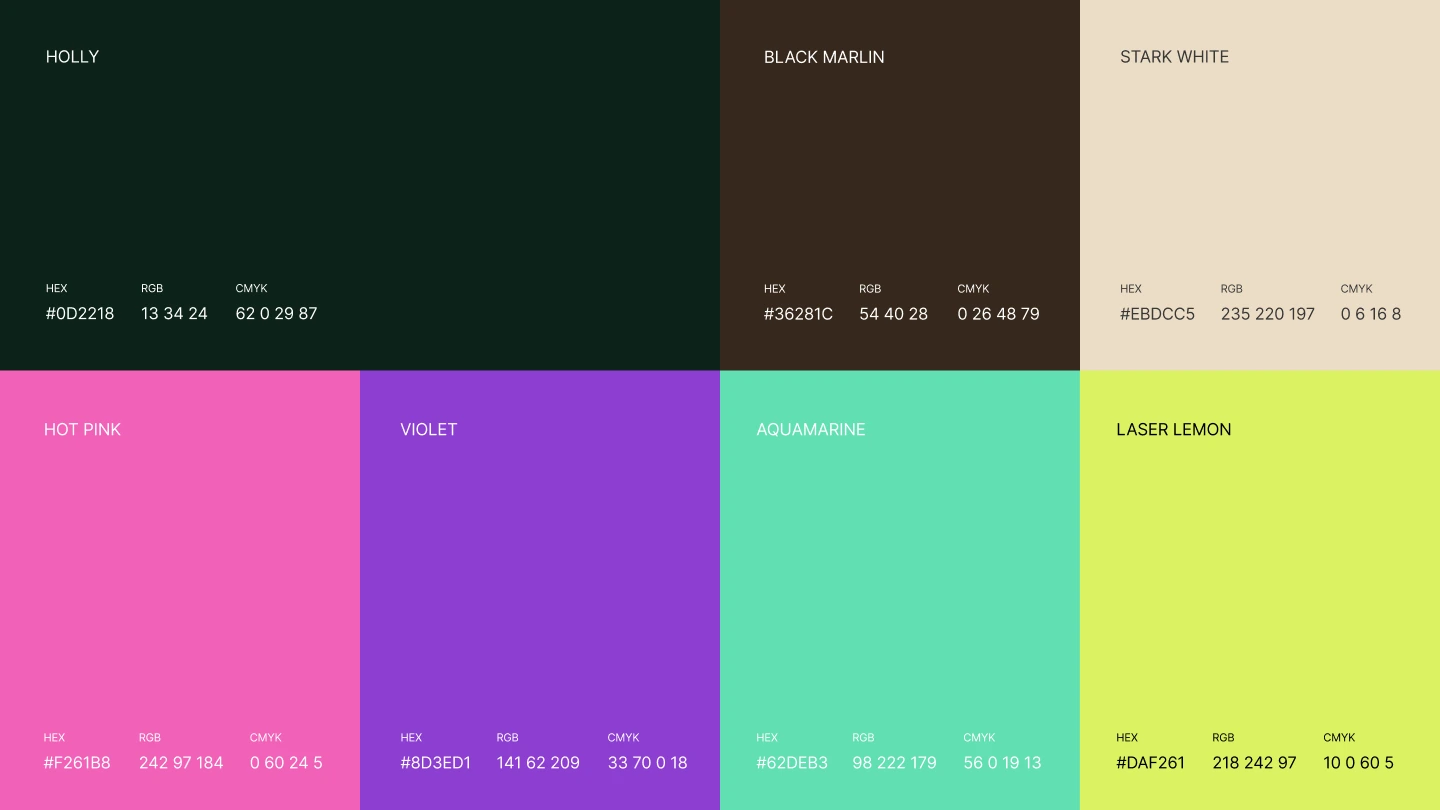The width and height of the screenshot is (1440, 810).
Task: Click the CMYK label in the Aquamarine swatch
Action: (x=979, y=738)
